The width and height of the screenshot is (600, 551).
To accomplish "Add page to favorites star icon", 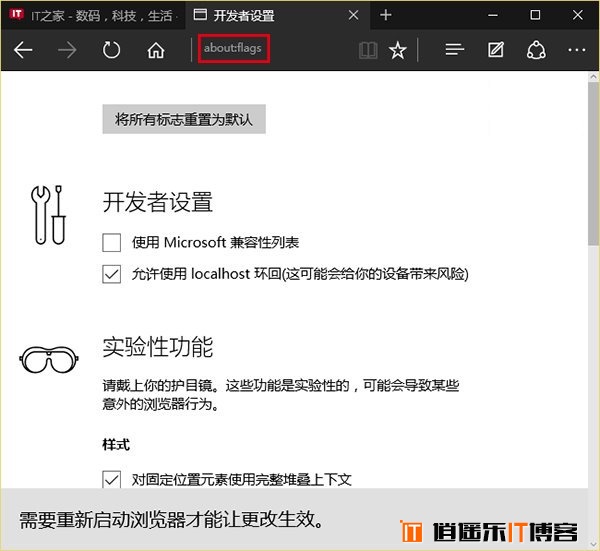I will click(398, 50).
